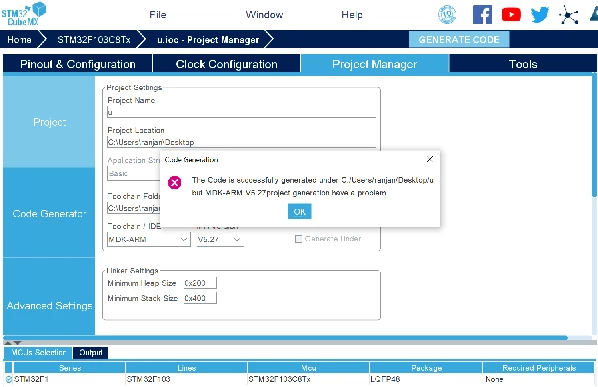Toggle the Generate Under Root checkbox
This screenshot has height=387, width=598.
pos(298,239)
